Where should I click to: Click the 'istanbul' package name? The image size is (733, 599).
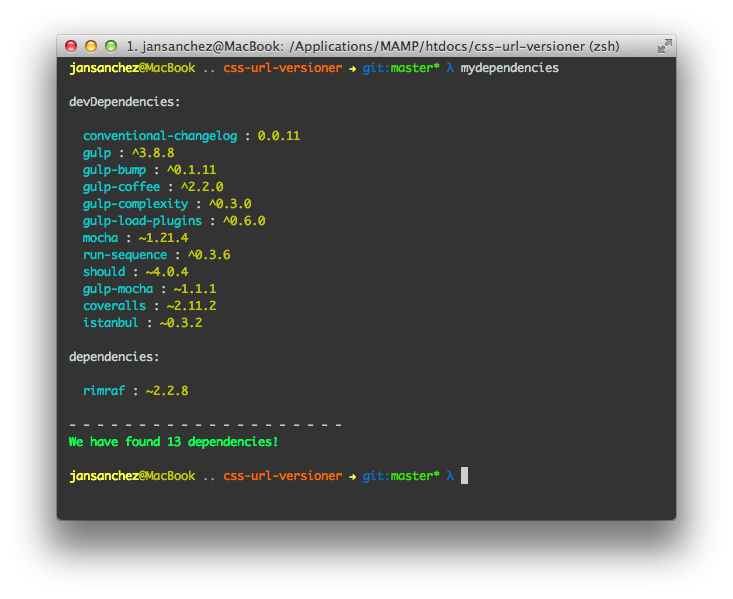point(111,323)
